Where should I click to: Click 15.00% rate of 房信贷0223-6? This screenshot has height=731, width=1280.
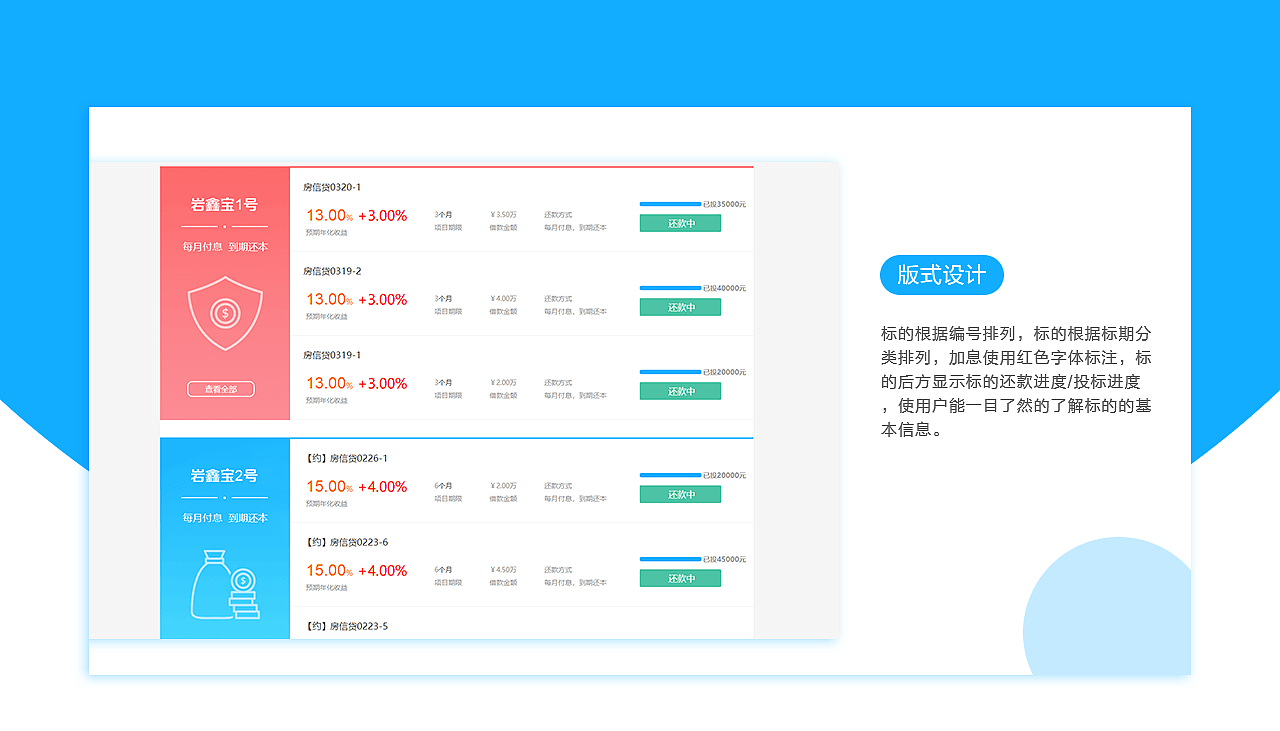pyautogui.click(x=329, y=570)
